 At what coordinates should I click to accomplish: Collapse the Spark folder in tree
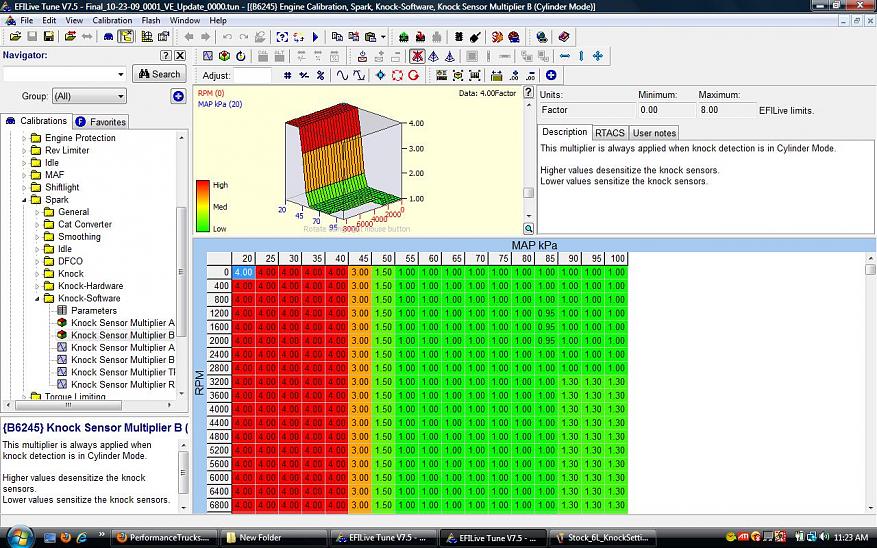(x=23, y=200)
